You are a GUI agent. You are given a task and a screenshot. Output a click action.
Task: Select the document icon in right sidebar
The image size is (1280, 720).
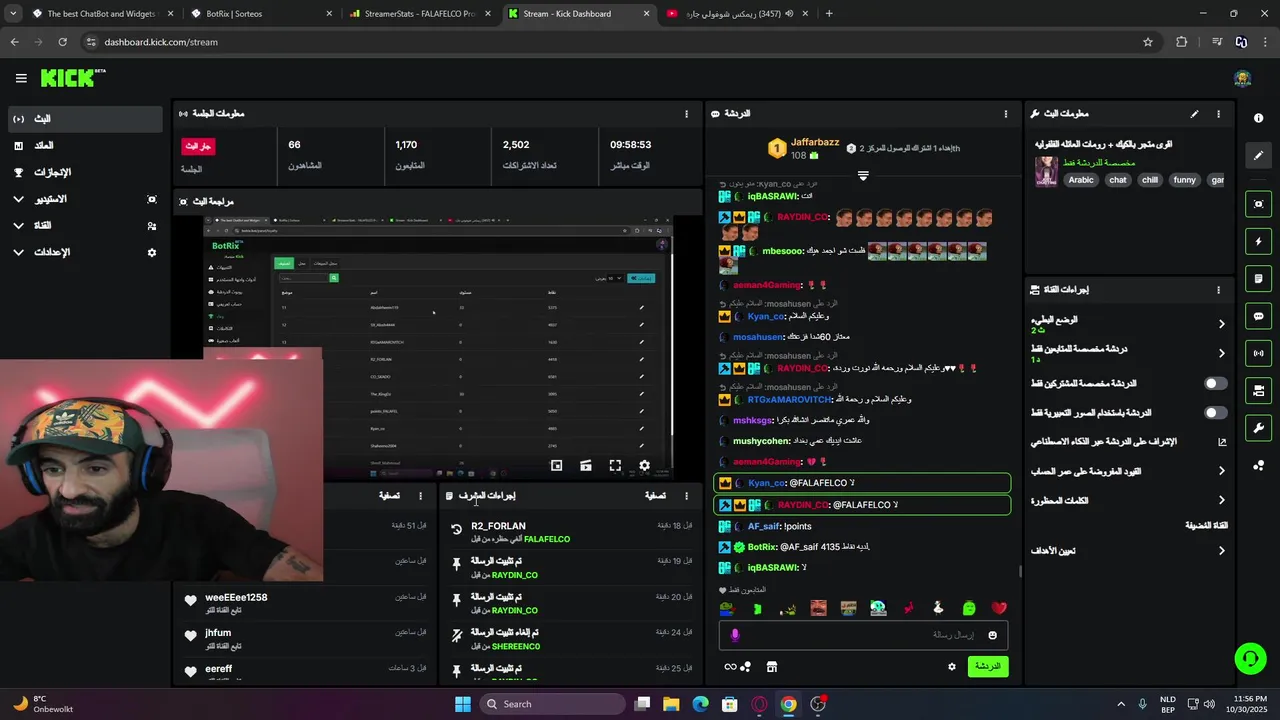pyautogui.click(x=1258, y=278)
